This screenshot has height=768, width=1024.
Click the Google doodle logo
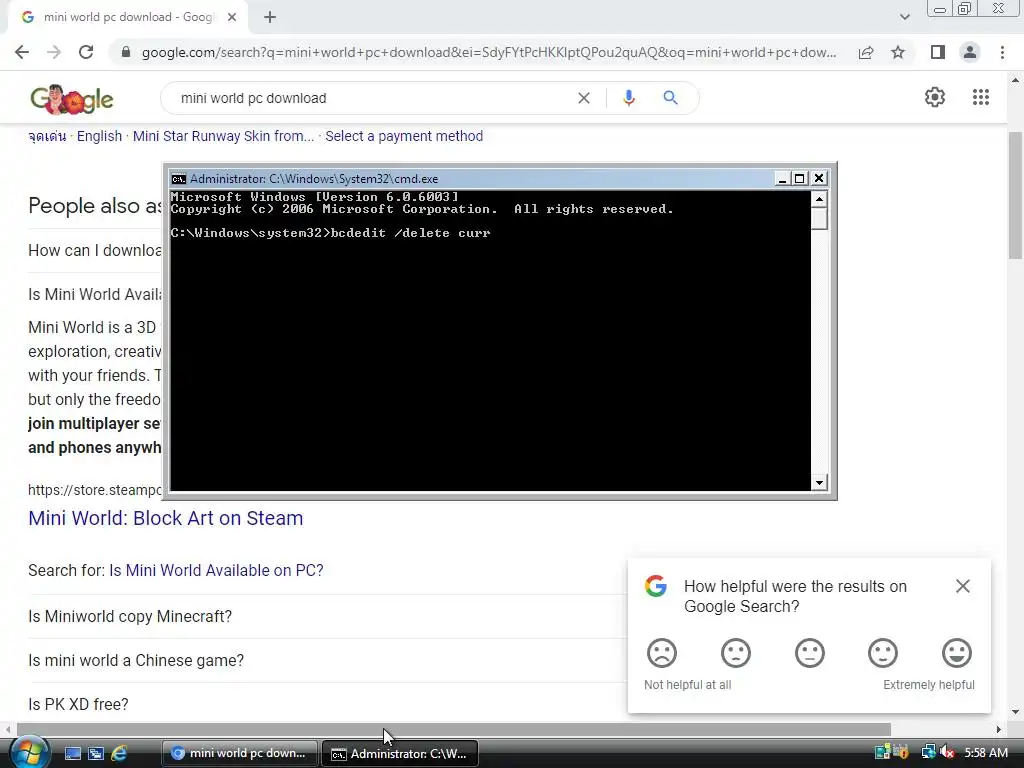(x=72, y=99)
